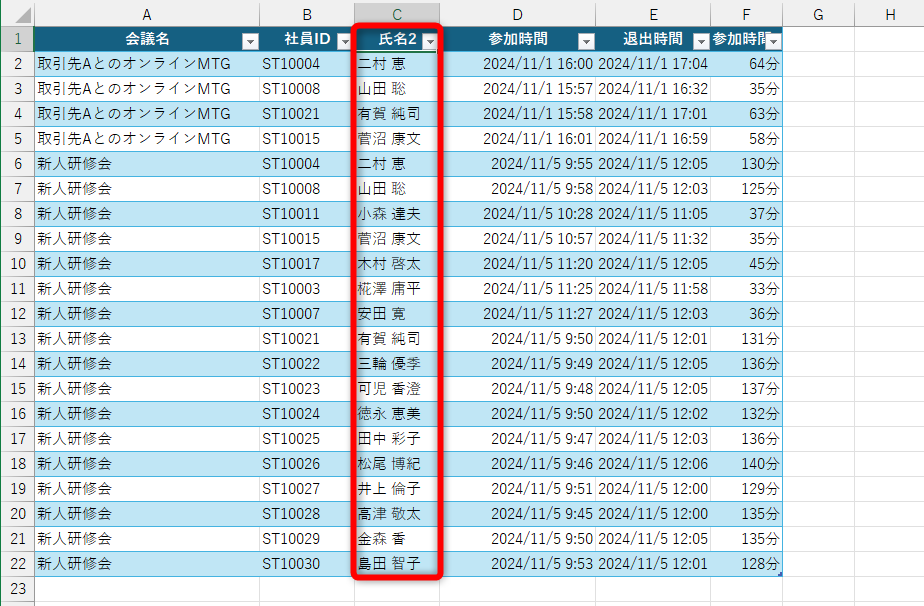Select cell 有賀 純司 in row 4
The image size is (924, 606).
tap(397, 114)
